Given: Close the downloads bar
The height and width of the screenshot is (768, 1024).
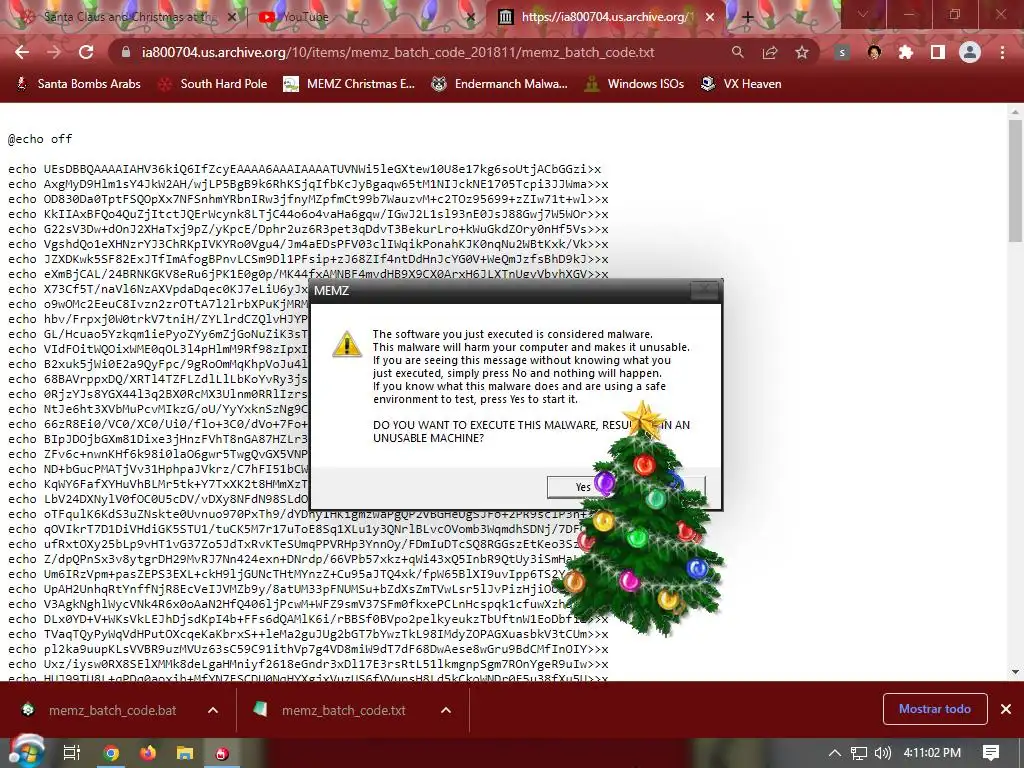Looking at the screenshot, I should [x=1006, y=709].
